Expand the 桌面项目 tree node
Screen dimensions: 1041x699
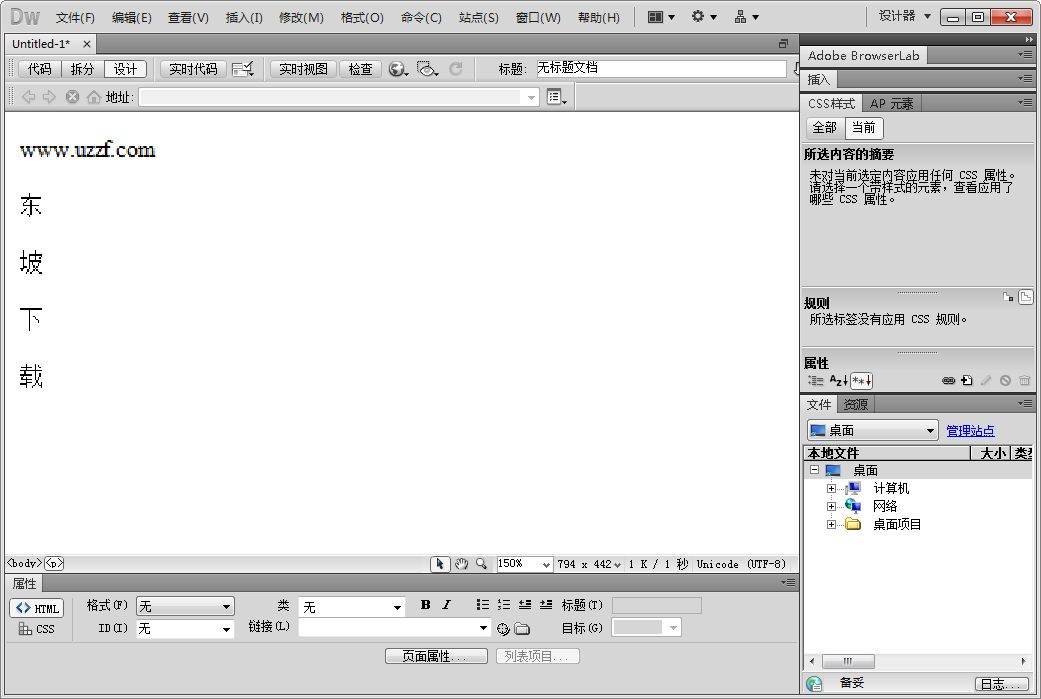coord(831,524)
